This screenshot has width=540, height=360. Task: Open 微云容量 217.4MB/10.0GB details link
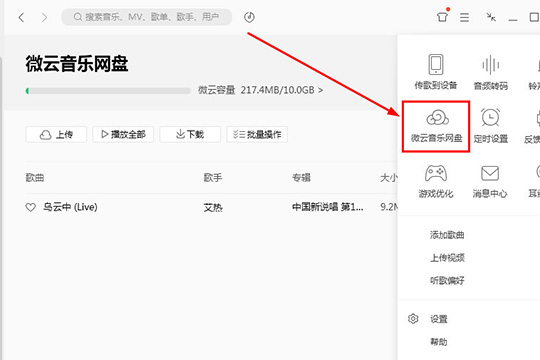click(x=260, y=90)
